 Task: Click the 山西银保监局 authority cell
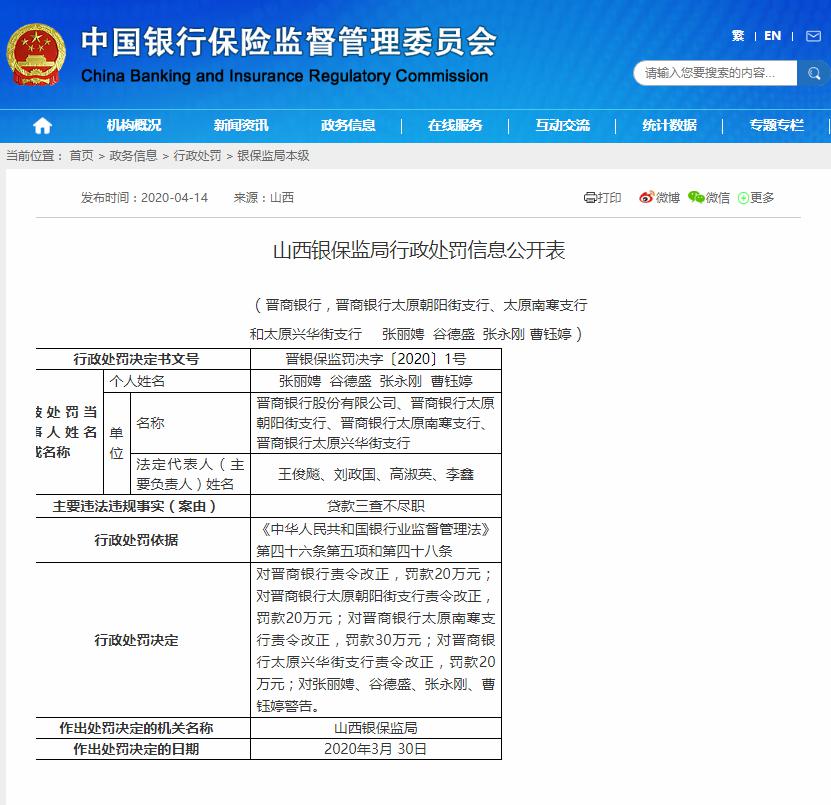376,728
